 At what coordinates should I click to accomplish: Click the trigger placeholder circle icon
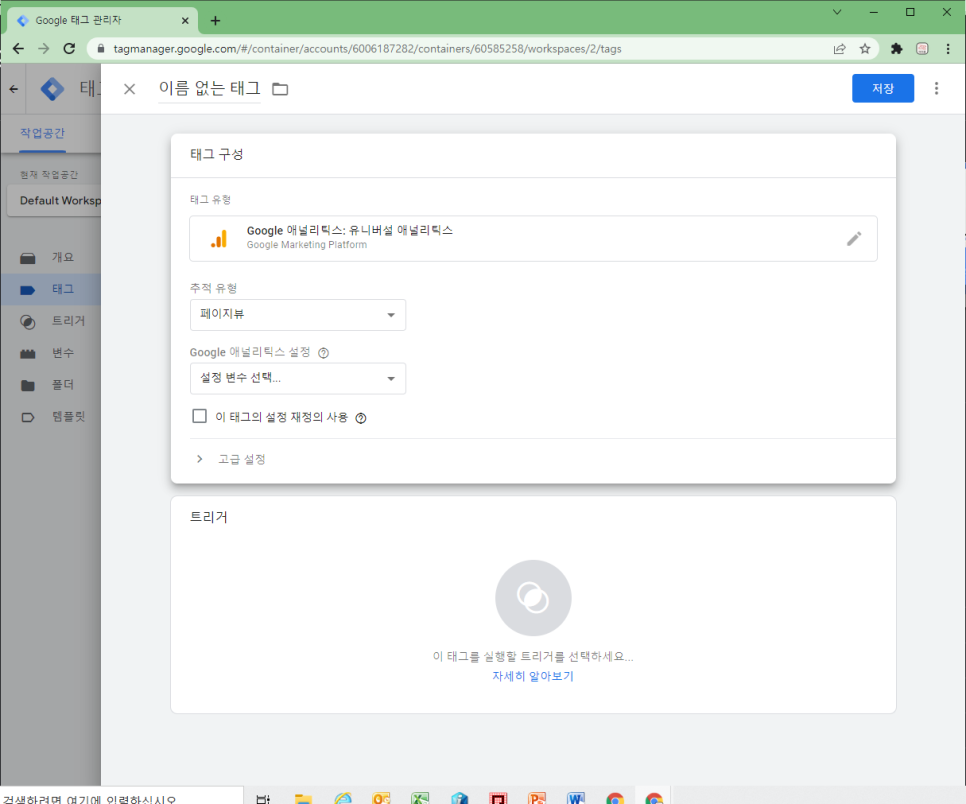pos(533,598)
